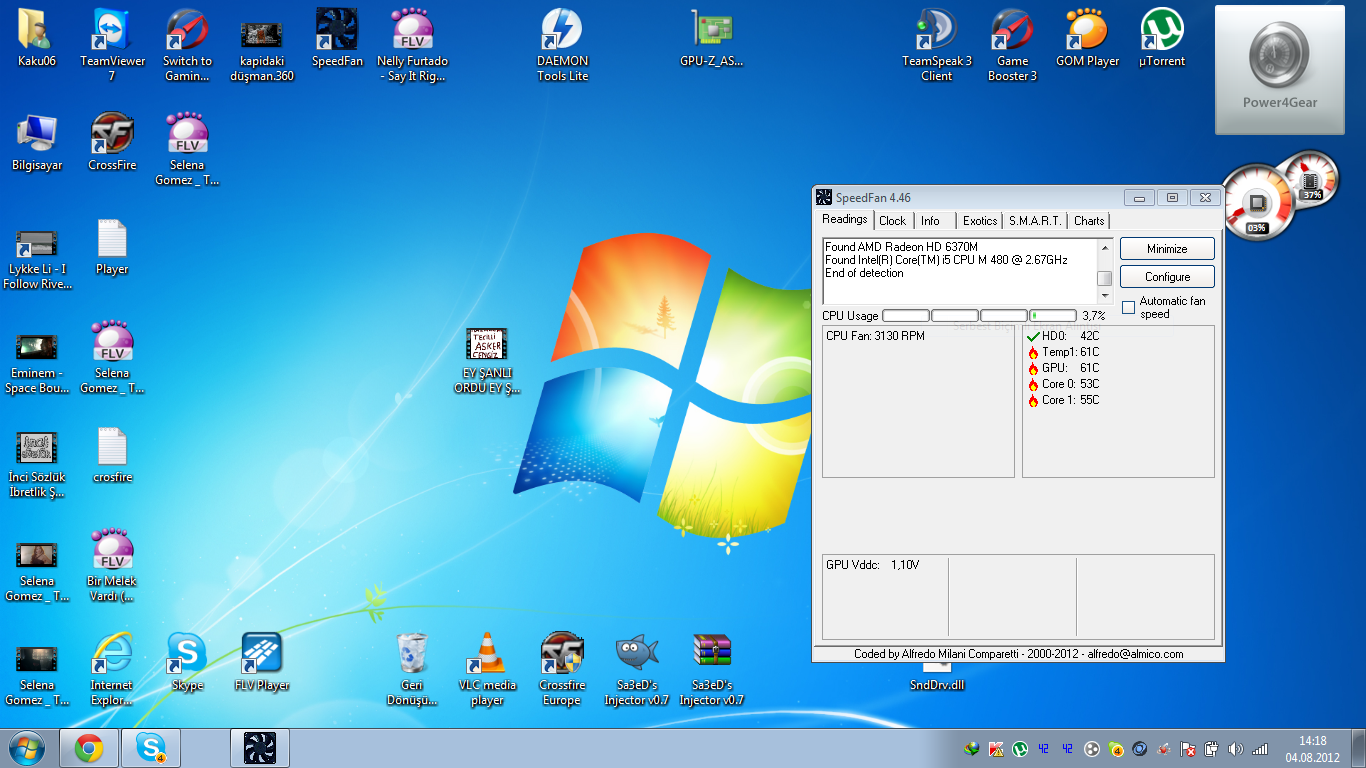The height and width of the screenshot is (768, 1366).
Task: Open the Windows Start menu
Action: pyautogui.click(x=27, y=748)
